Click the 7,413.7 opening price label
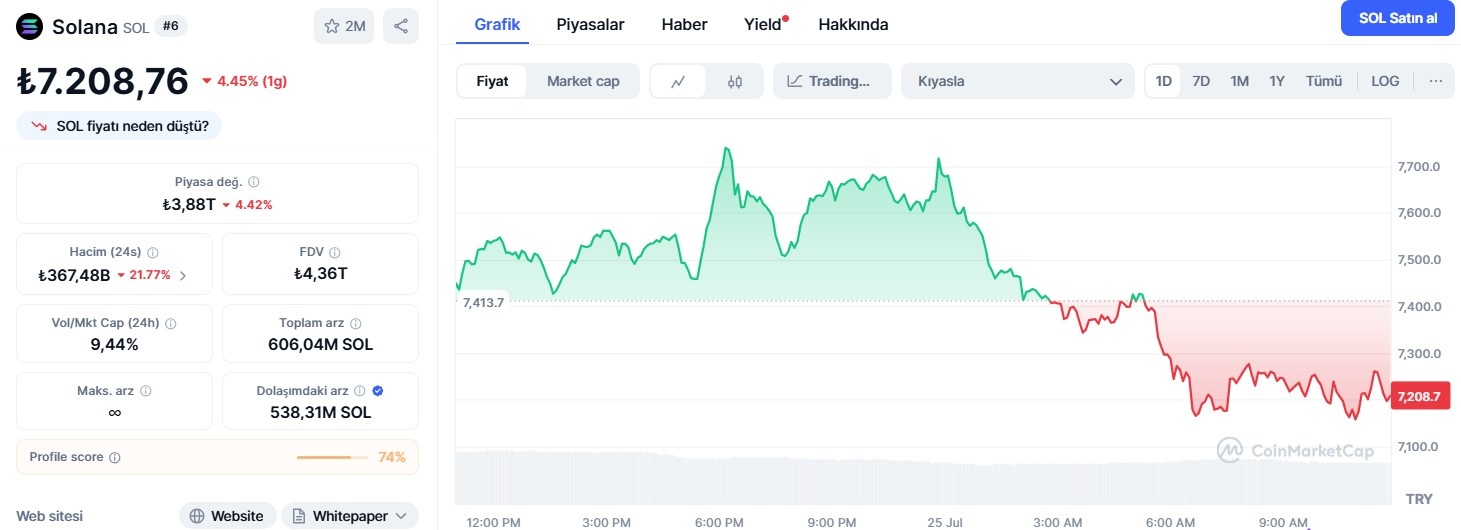 [484, 302]
